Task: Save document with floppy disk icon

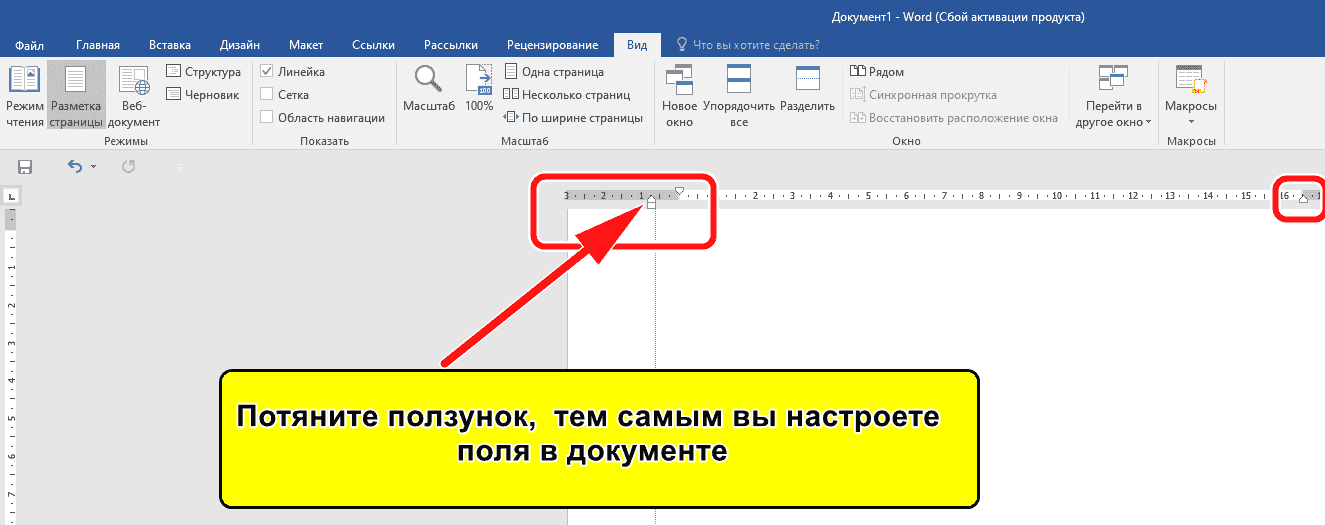Action: click(x=25, y=167)
